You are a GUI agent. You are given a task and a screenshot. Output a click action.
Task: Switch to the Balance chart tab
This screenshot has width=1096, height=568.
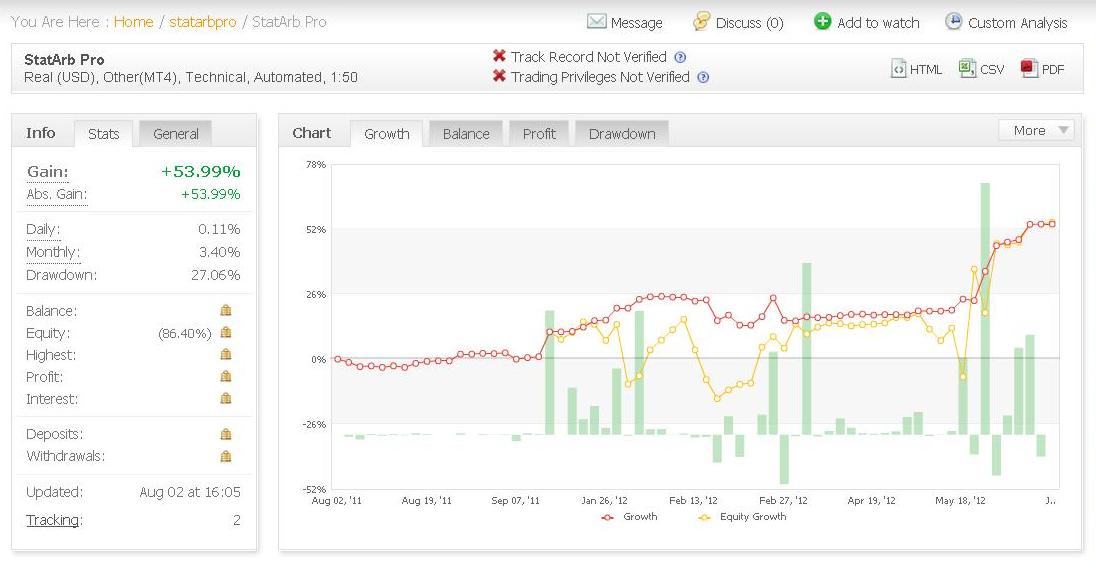466,133
